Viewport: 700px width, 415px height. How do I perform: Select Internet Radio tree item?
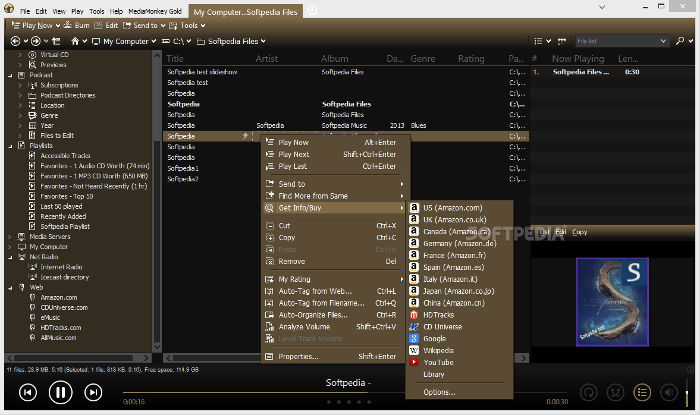pos(61,267)
